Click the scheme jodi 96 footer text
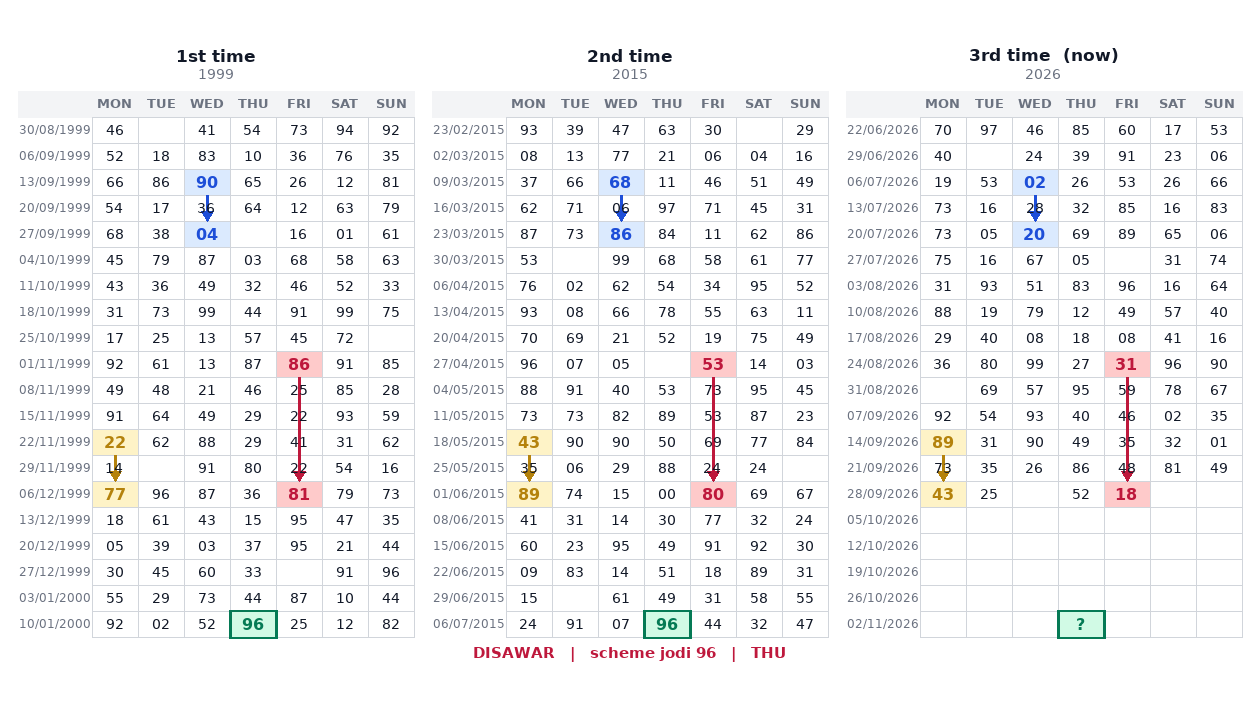This screenshot has width=1260, height=709. 653,653
